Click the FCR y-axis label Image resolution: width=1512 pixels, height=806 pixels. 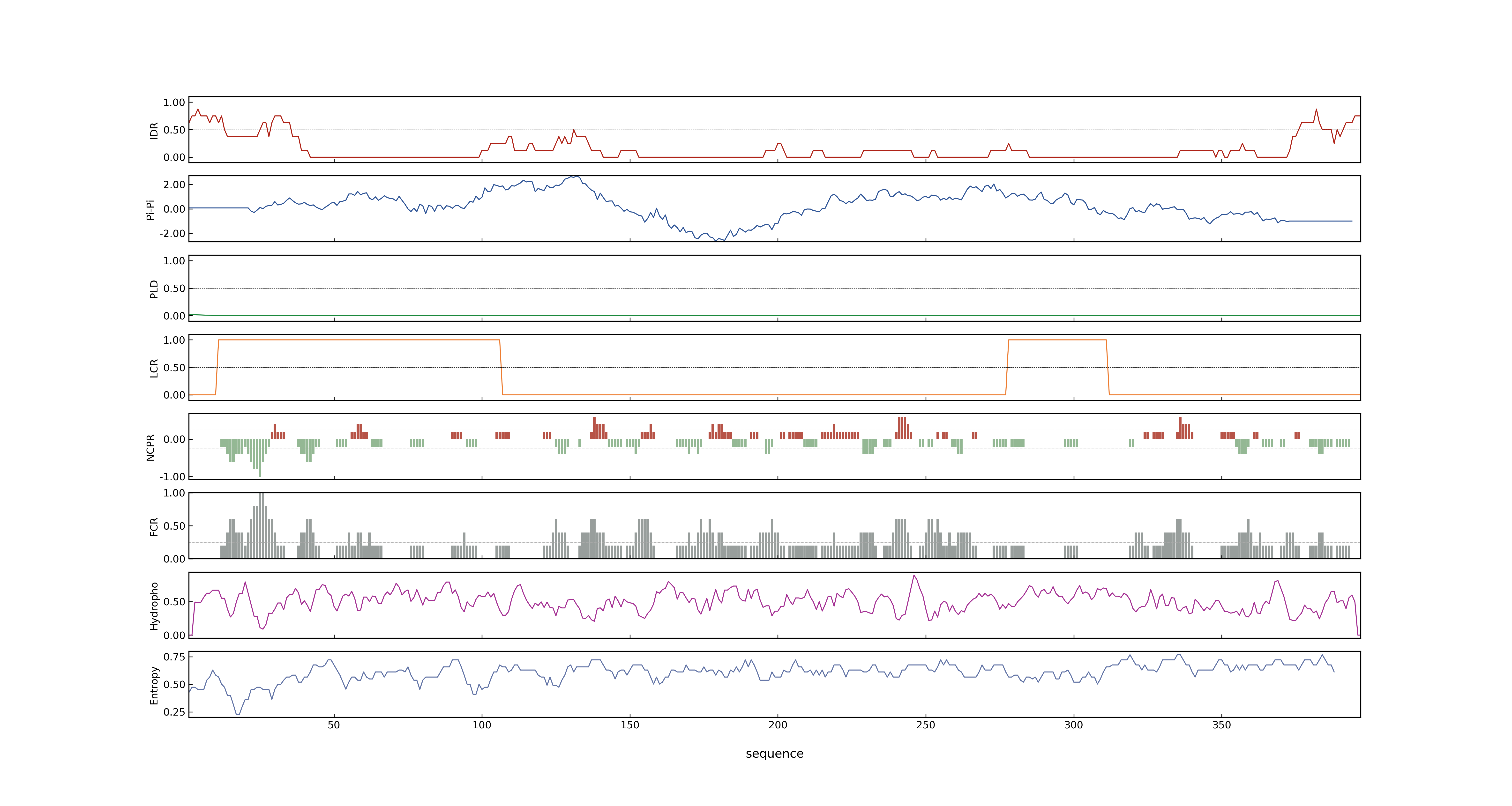click(x=154, y=527)
